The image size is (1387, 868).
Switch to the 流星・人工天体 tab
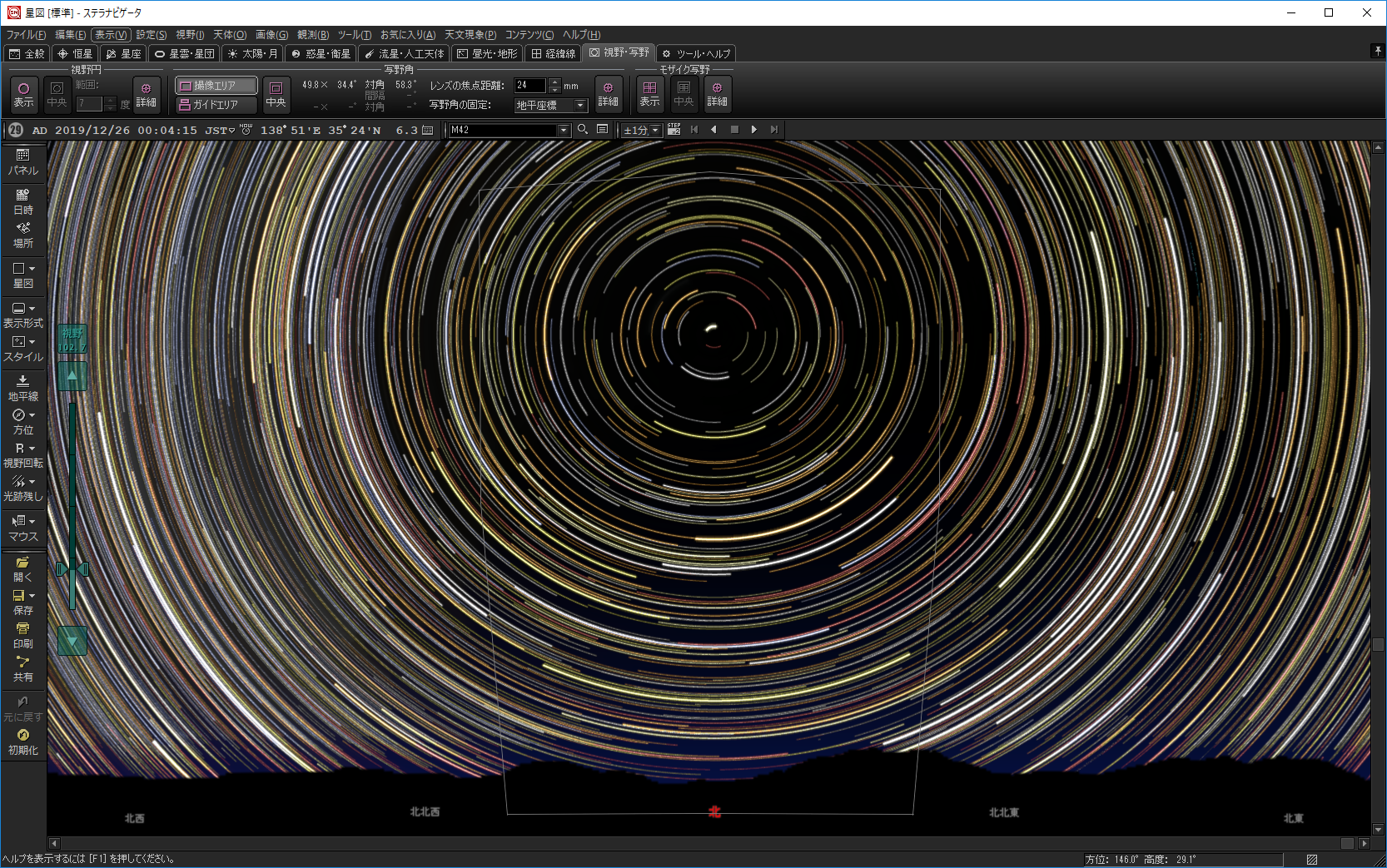(x=405, y=53)
